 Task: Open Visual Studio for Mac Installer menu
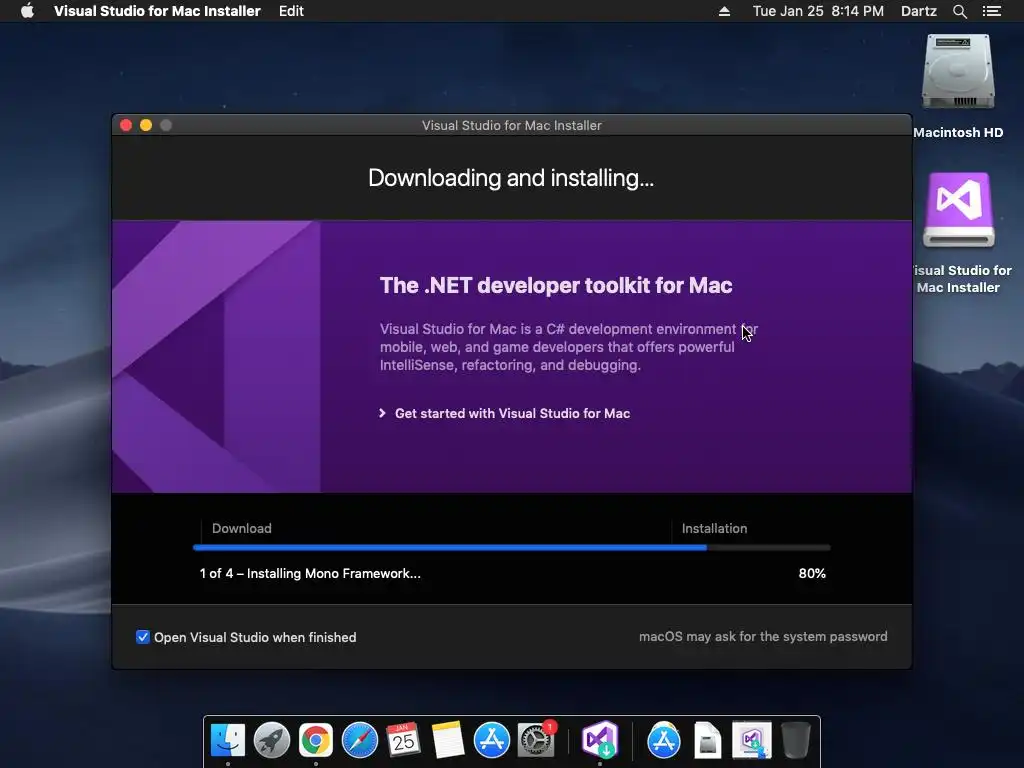coord(157,11)
